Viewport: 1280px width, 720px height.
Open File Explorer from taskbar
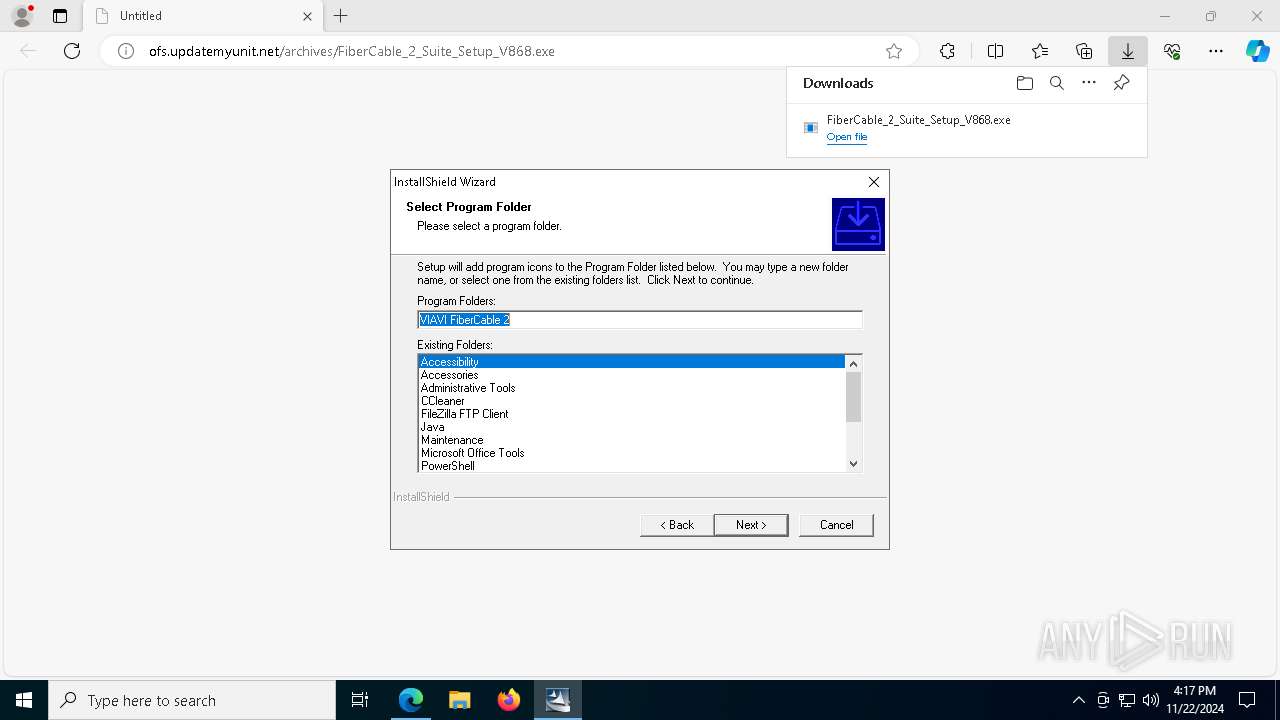tap(459, 700)
